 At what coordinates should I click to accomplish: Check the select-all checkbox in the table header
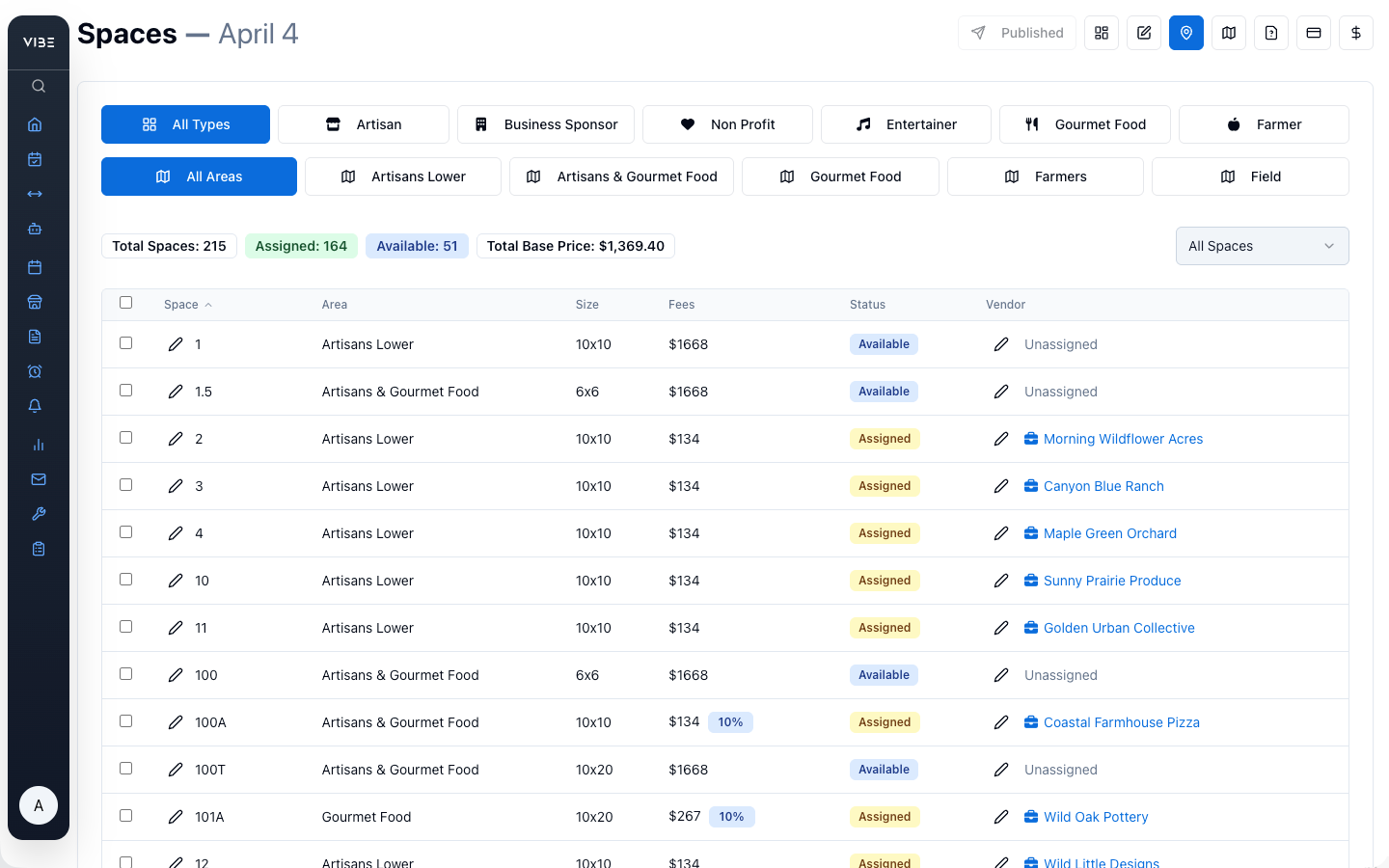(x=125, y=302)
